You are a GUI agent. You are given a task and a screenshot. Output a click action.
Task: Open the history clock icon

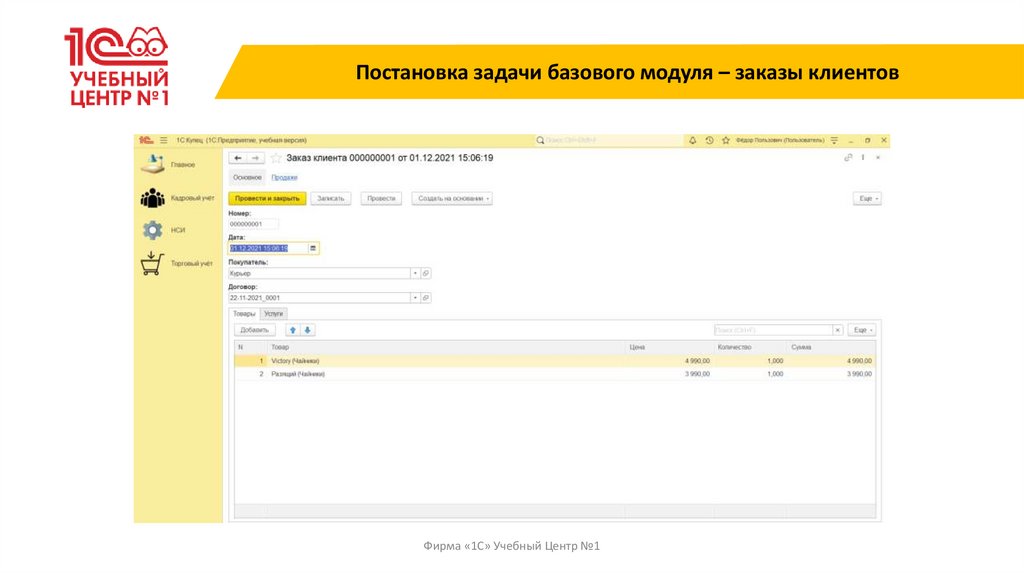709,140
